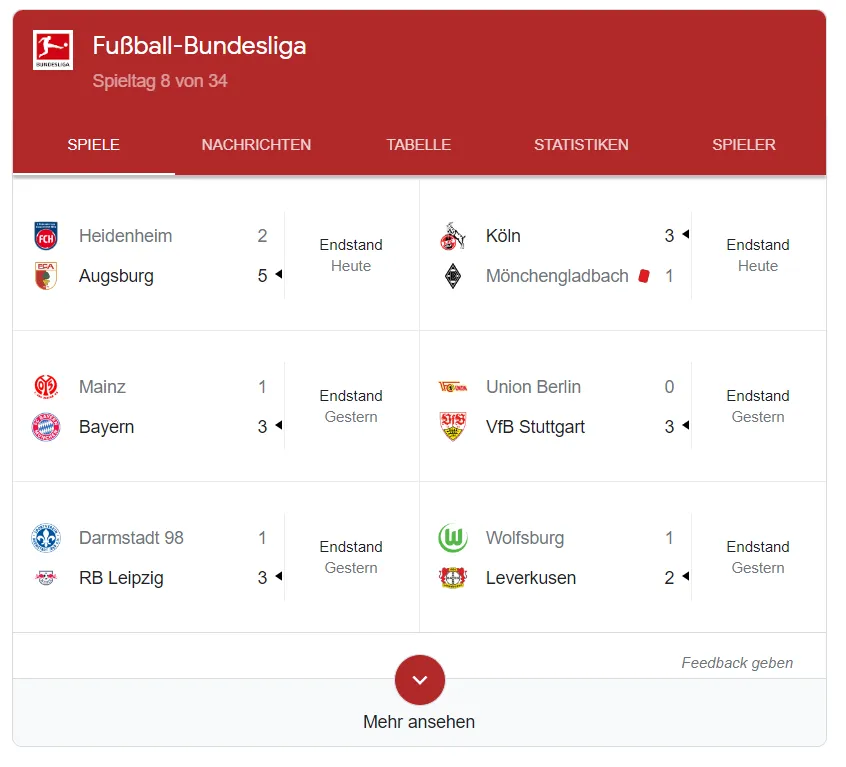The image size is (846, 767).
Task: Click the FC Augsburg crest icon
Action: pos(46,276)
